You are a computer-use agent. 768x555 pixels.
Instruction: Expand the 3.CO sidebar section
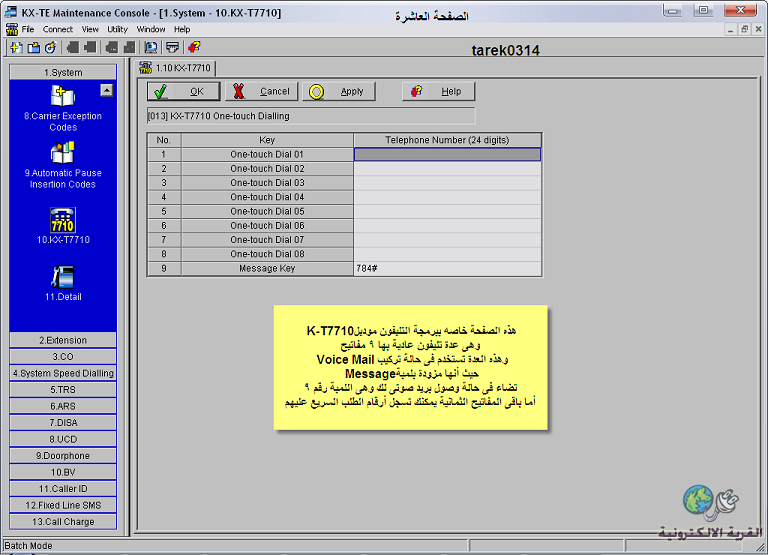coord(63,357)
